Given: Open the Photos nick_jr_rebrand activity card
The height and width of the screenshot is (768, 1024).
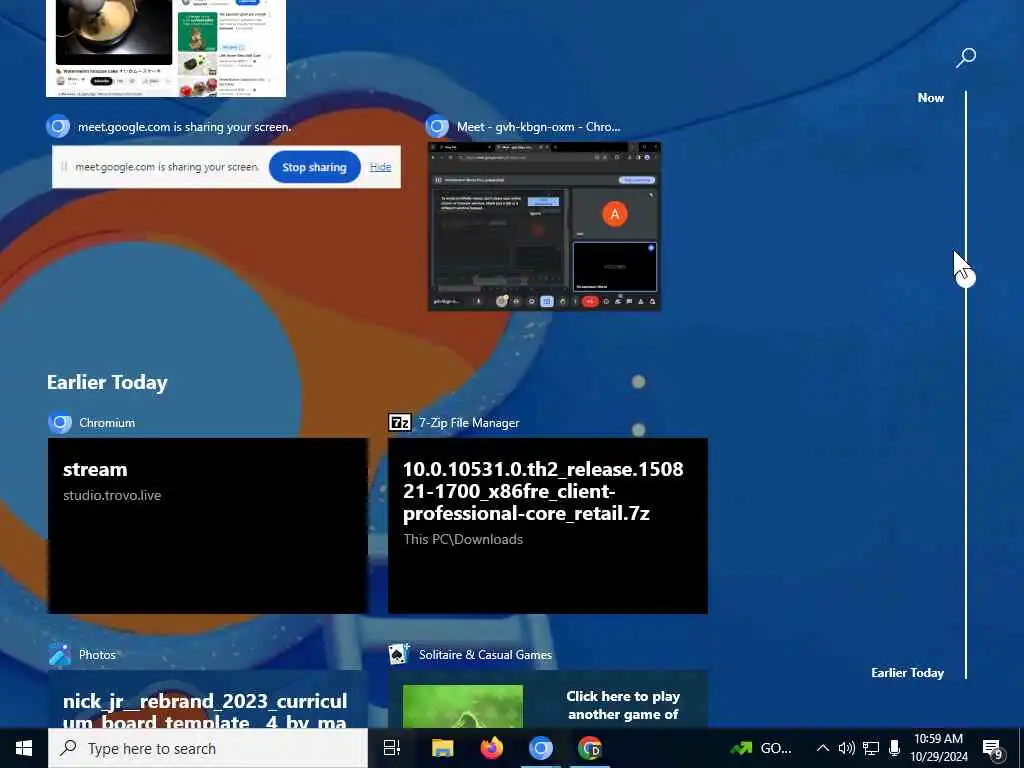Looking at the screenshot, I should click(x=208, y=699).
